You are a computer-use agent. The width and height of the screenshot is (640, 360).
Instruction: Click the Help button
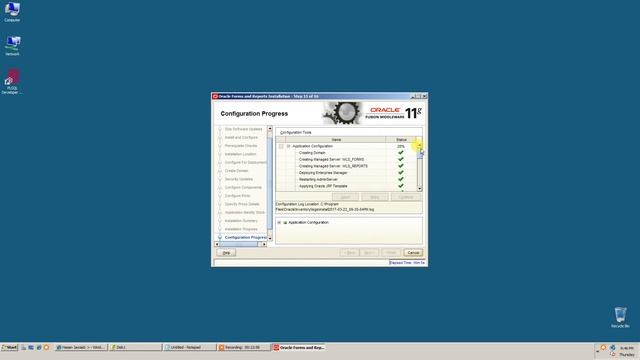pyautogui.click(x=226, y=253)
